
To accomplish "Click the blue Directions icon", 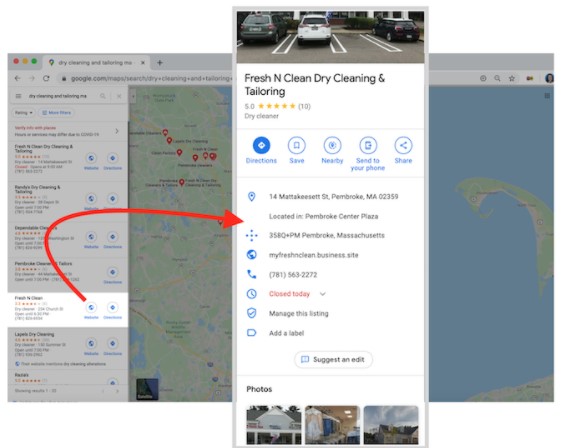I will [x=261, y=146].
